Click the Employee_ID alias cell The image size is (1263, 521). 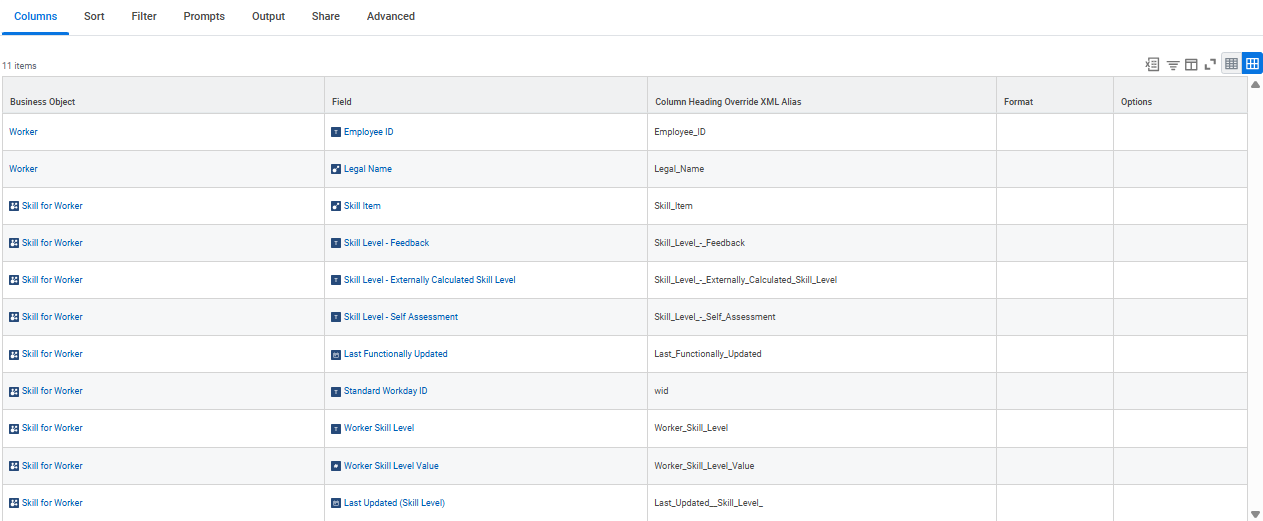click(822, 132)
